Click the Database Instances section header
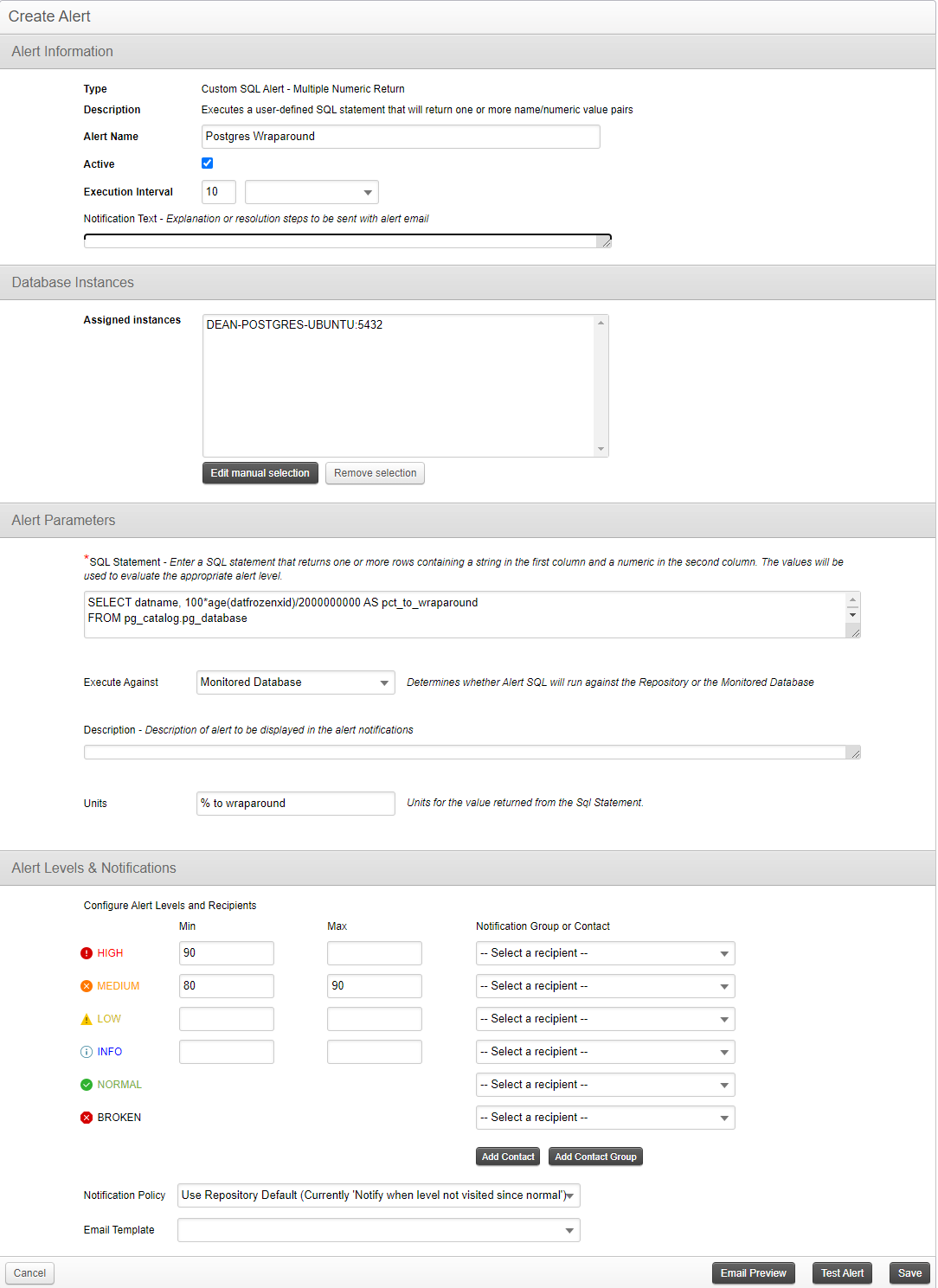Screen dimensions: 938x1288 [468, 282]
